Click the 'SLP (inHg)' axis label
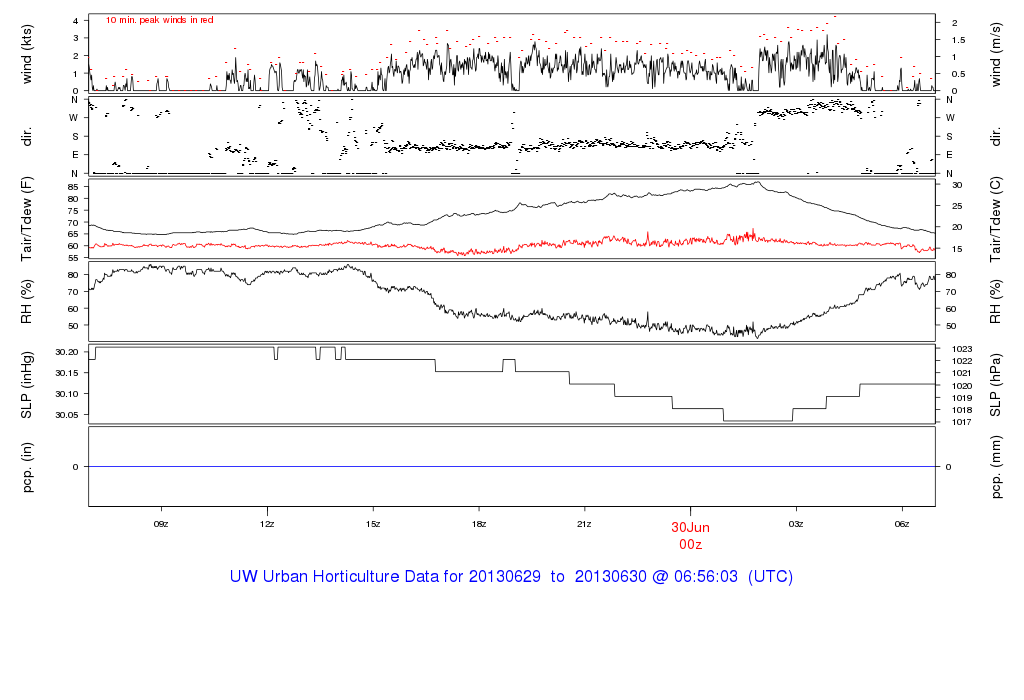The image size is (1024, 700). pos(27,385)
